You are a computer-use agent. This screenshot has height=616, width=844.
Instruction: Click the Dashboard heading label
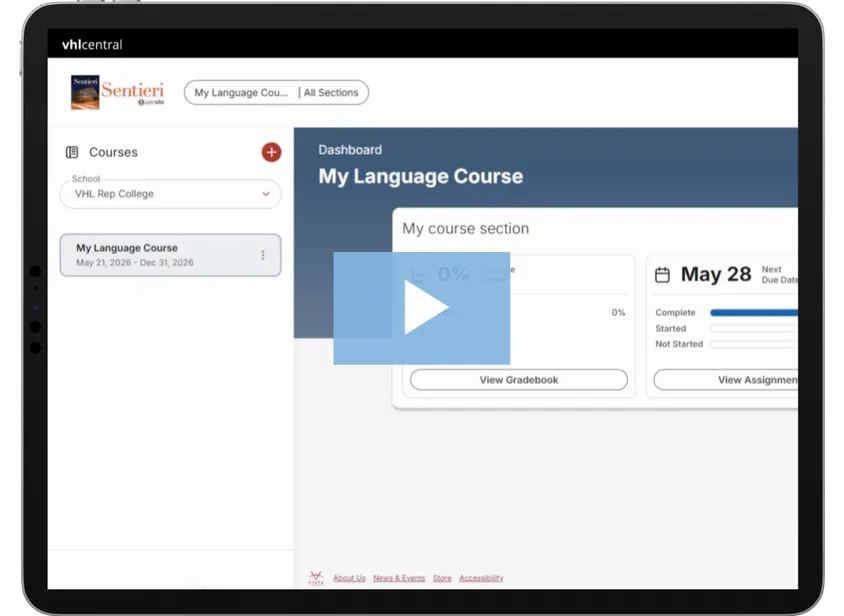(x=350, y=150)
